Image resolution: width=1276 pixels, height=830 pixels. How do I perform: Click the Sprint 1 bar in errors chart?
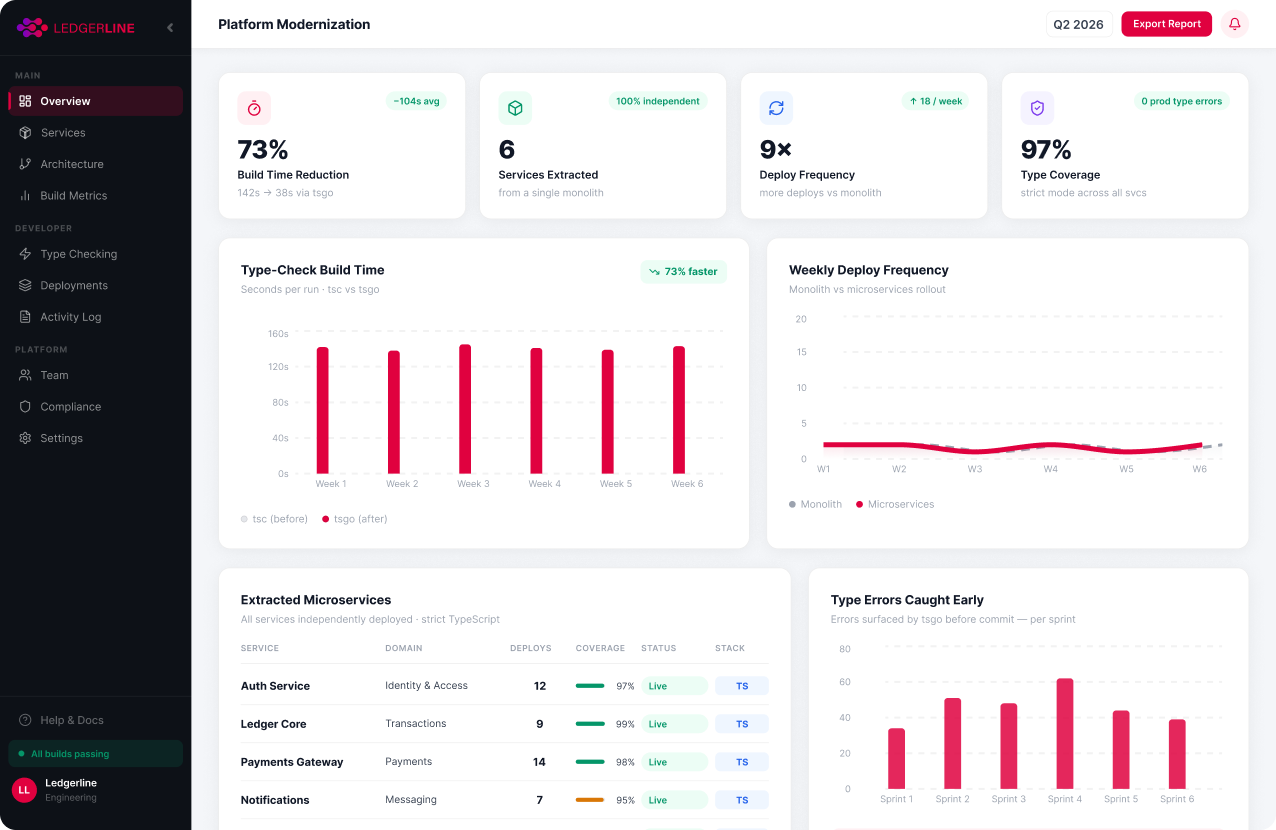click(x=897, y=758)
